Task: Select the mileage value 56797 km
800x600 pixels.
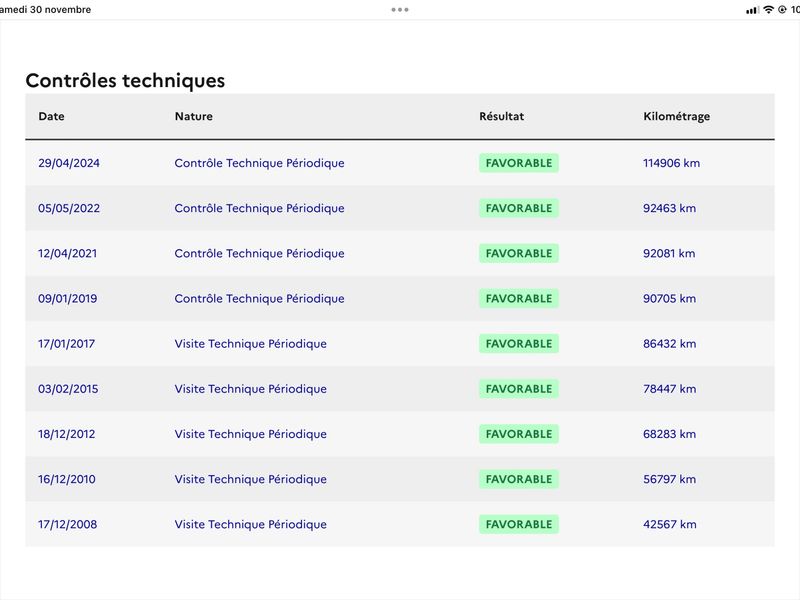Action: tap(669, 479)
